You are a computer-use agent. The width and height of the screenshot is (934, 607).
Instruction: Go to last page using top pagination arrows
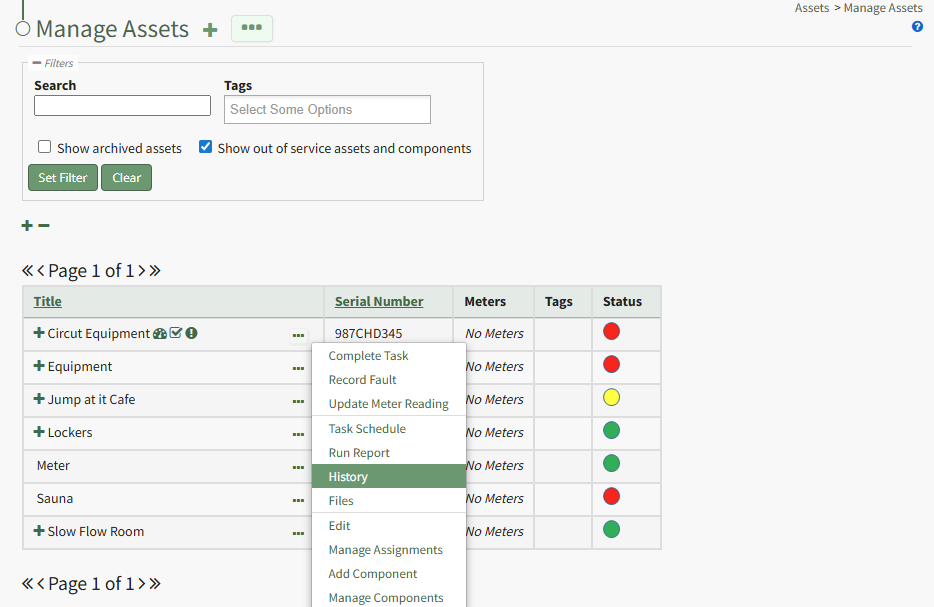[155, 270]
